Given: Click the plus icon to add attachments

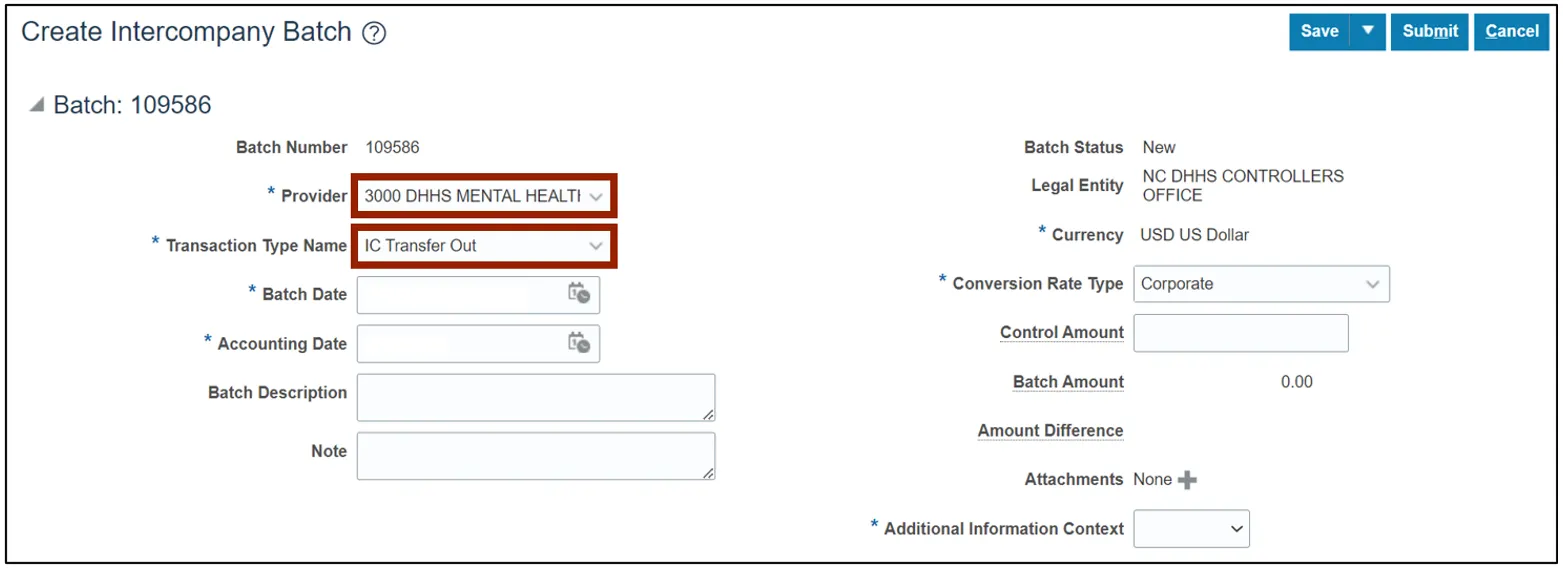Looking at the screenshot, I should (x=1187, y=480).
